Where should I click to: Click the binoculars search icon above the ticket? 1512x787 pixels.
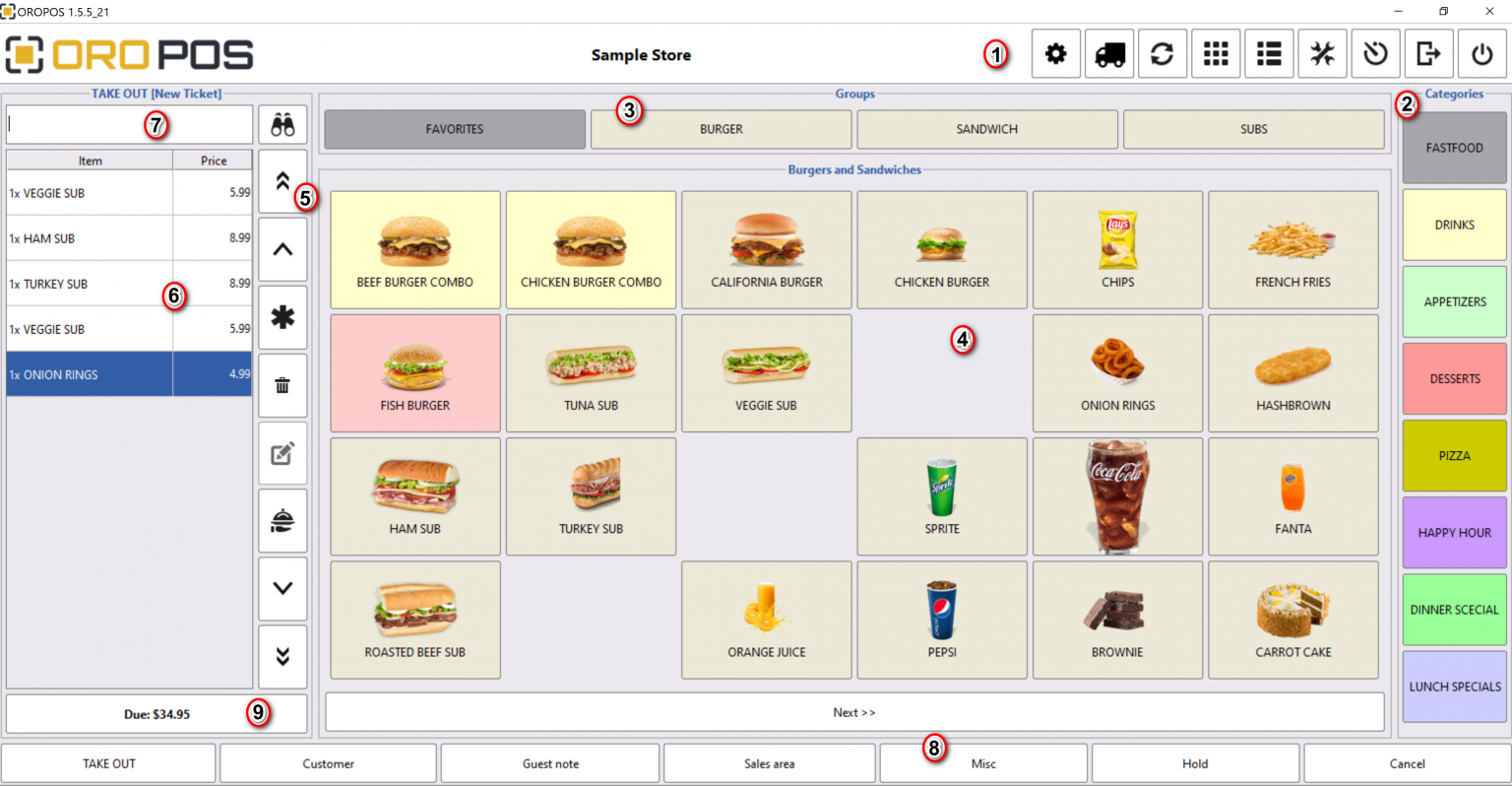pos(283,123)
